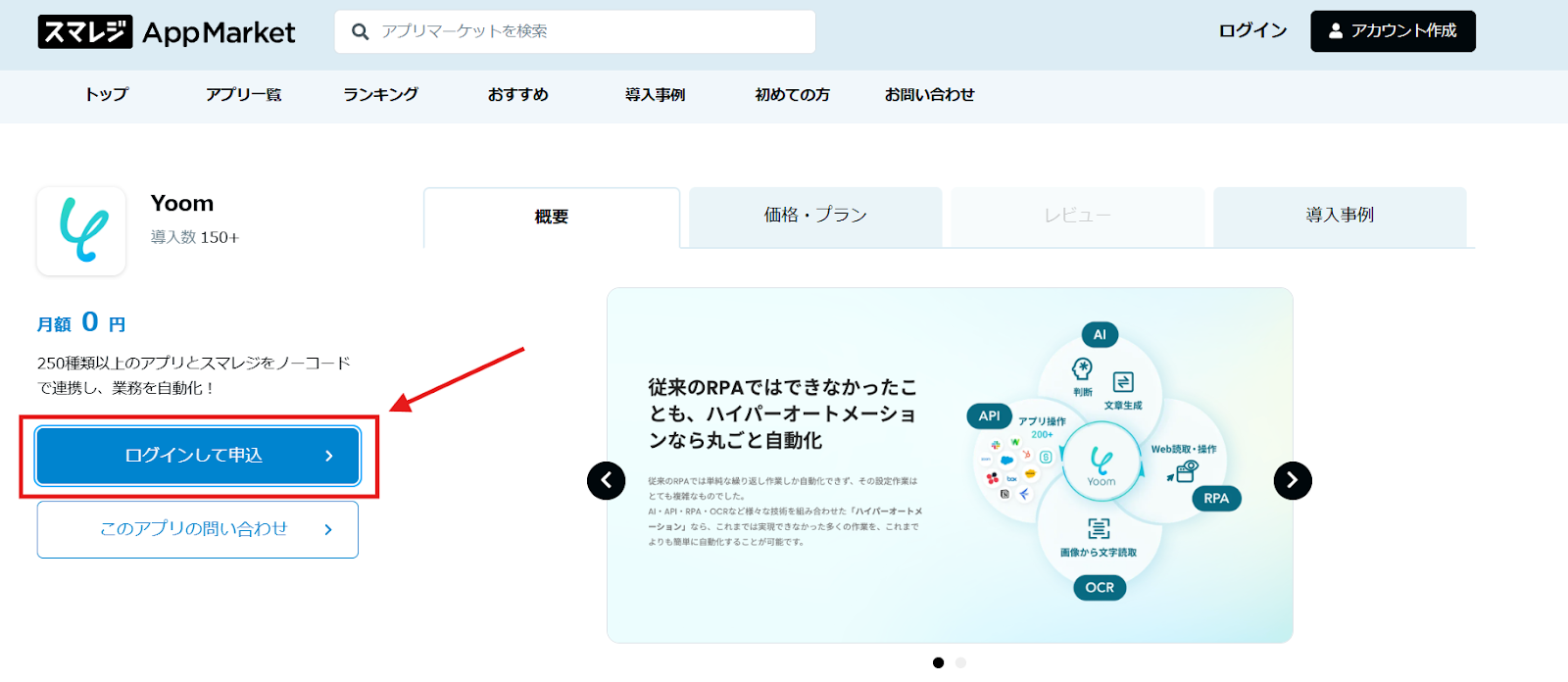Click the 月額 0 円 price text
The width and height of the screenshot is (1568, 682).
pos(81,322)
